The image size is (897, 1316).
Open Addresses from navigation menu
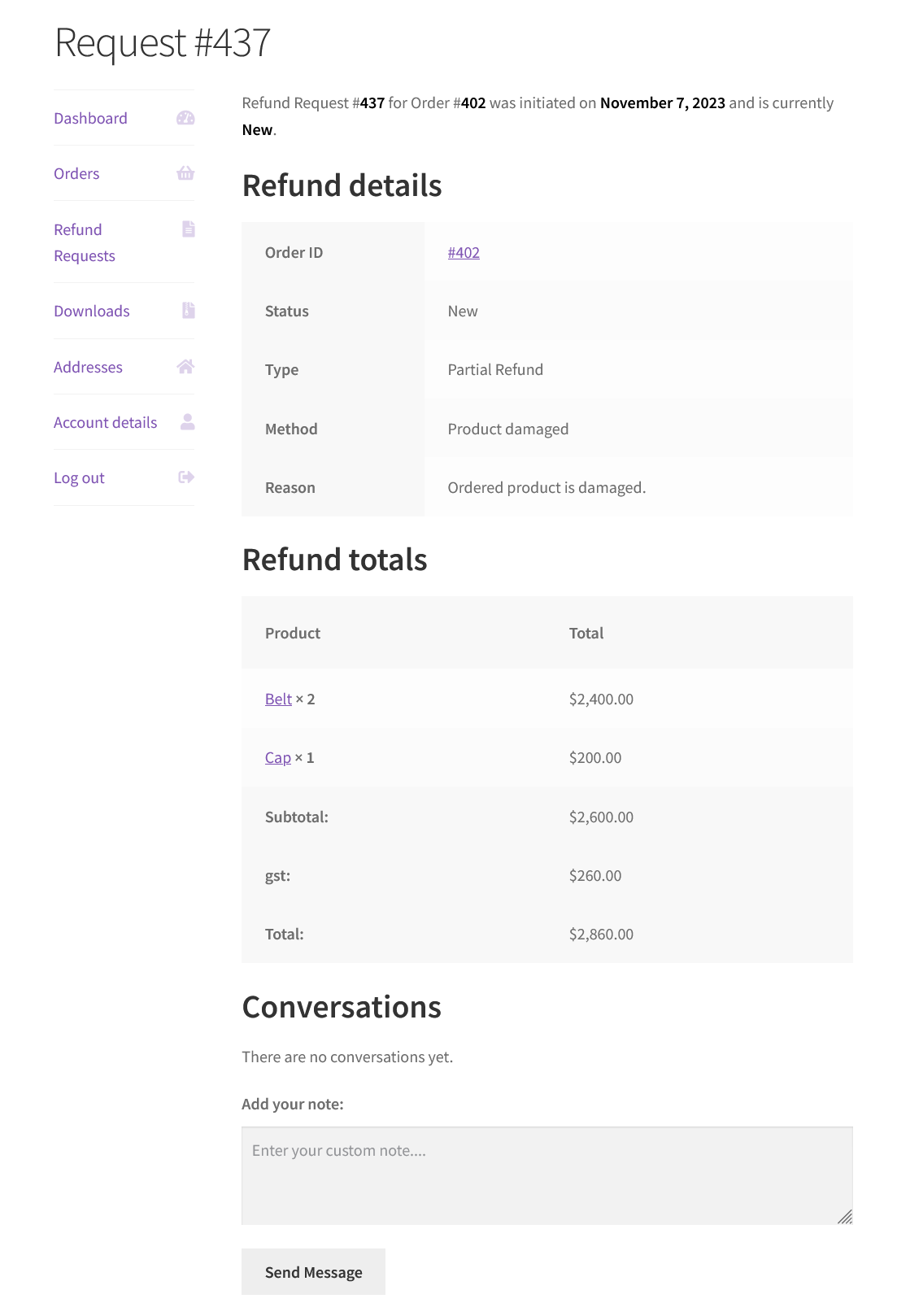coord(89,367)
